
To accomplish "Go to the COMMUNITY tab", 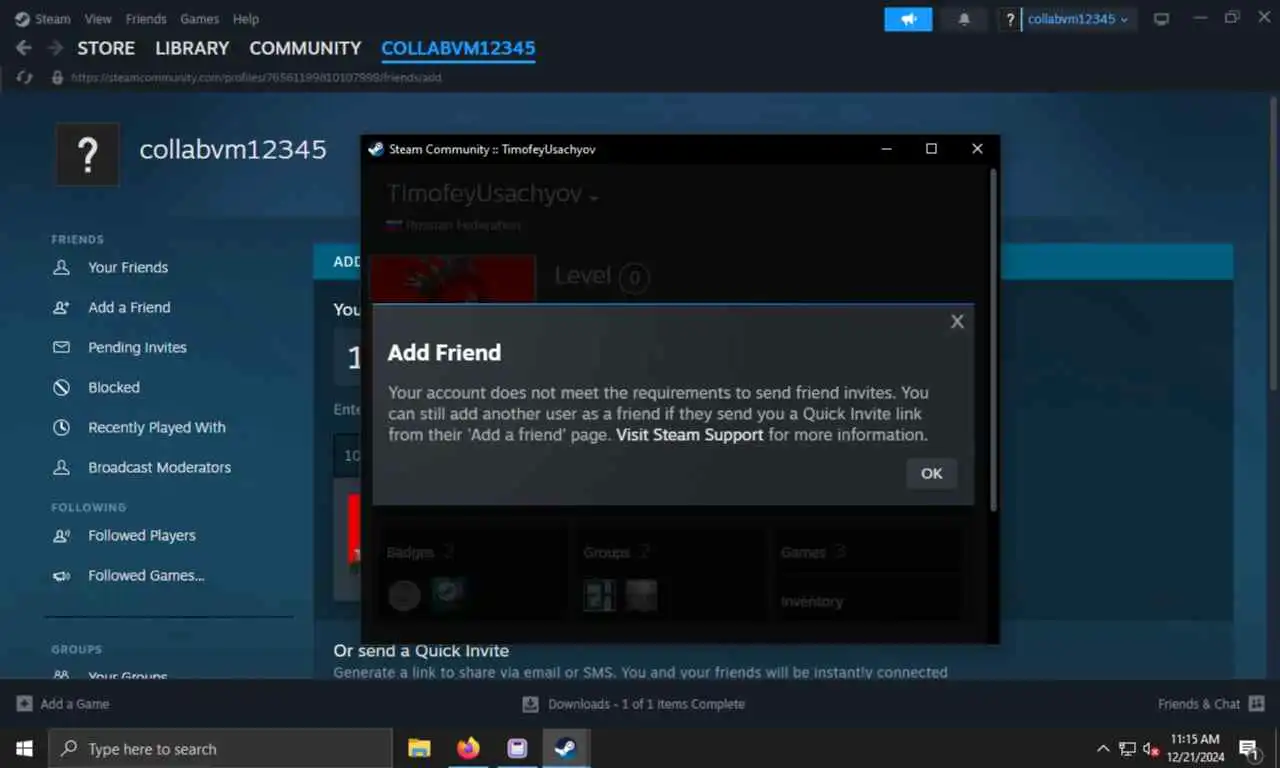I will pos(305,48).
